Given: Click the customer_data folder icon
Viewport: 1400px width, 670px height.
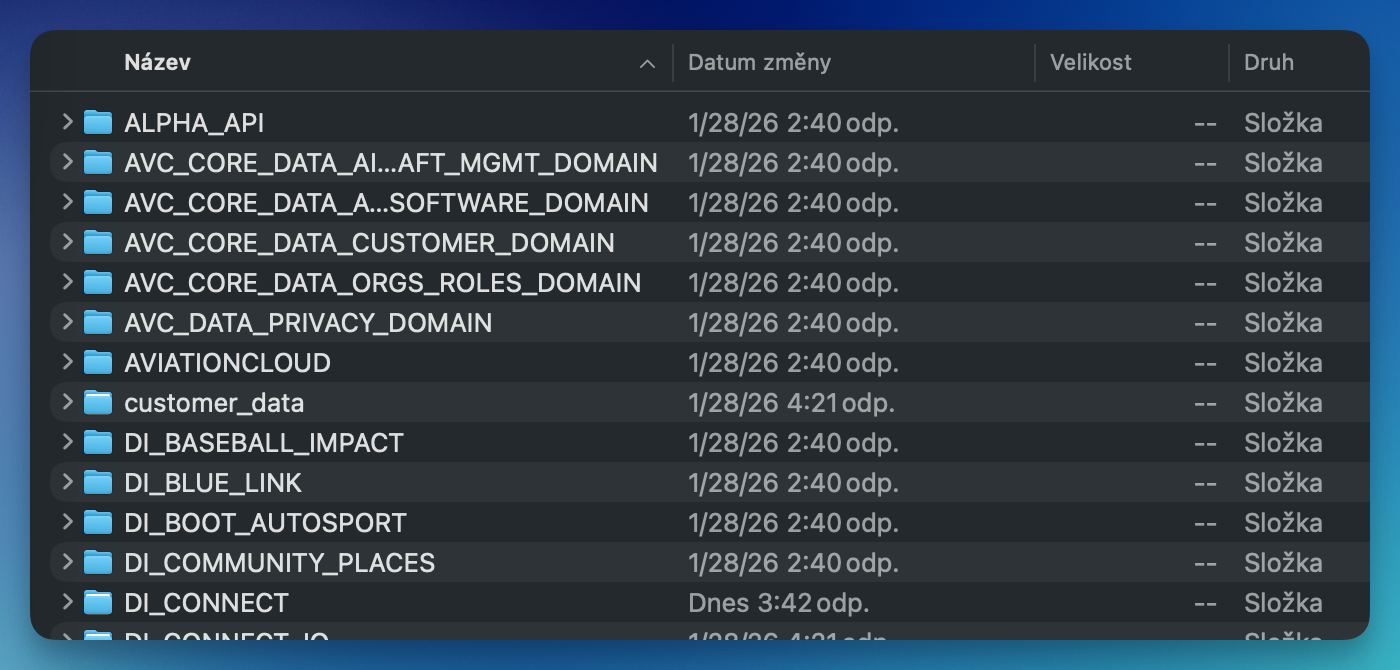Looking at the screenshot, I should click(97, 403).
